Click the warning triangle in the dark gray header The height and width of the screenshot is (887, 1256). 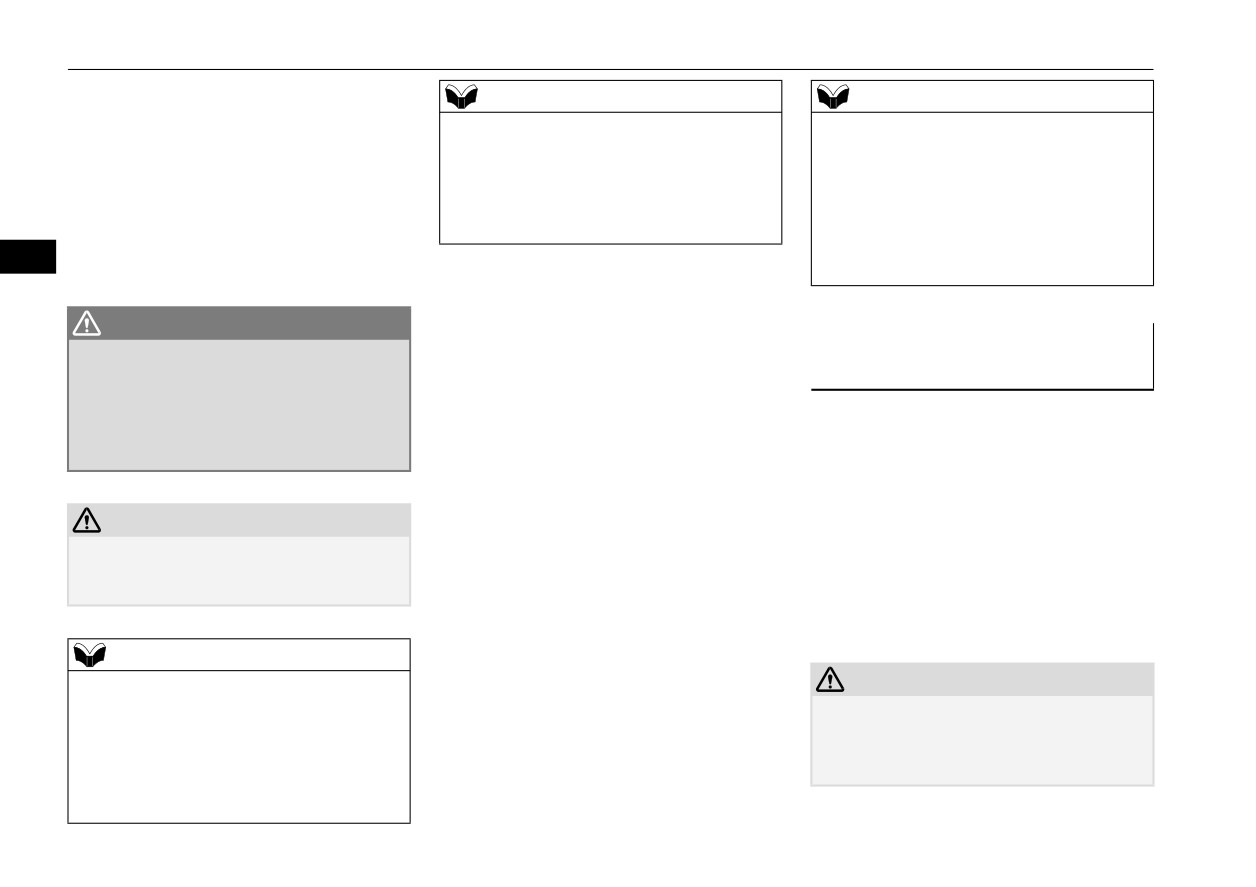click(x=87, y=322)
